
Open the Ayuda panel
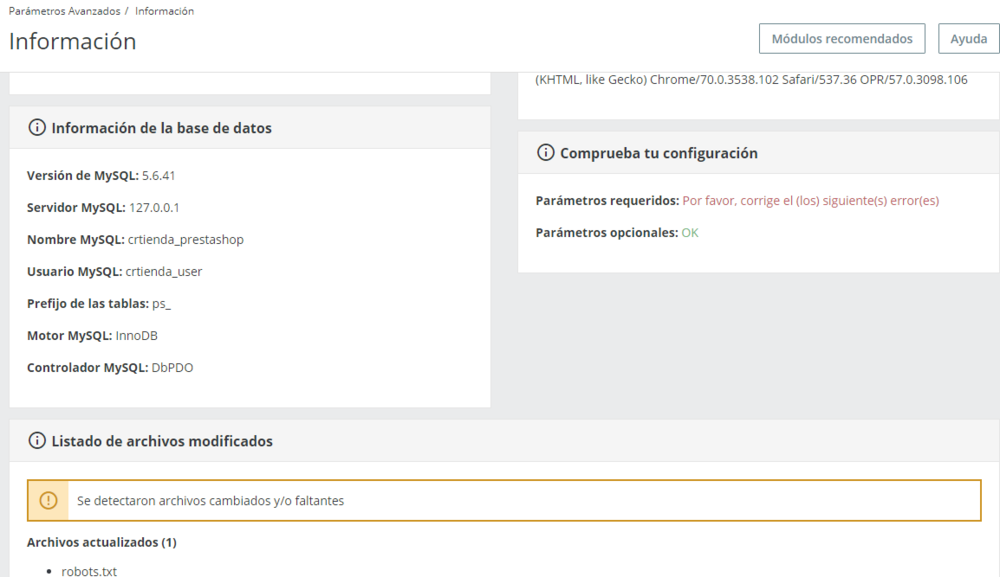[966, 38]
